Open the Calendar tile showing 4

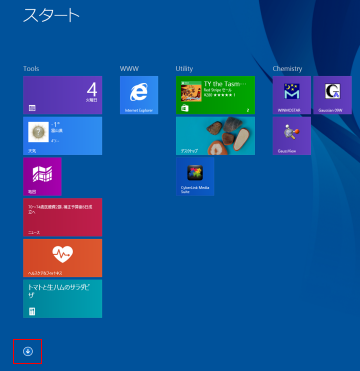coord(62,95)
